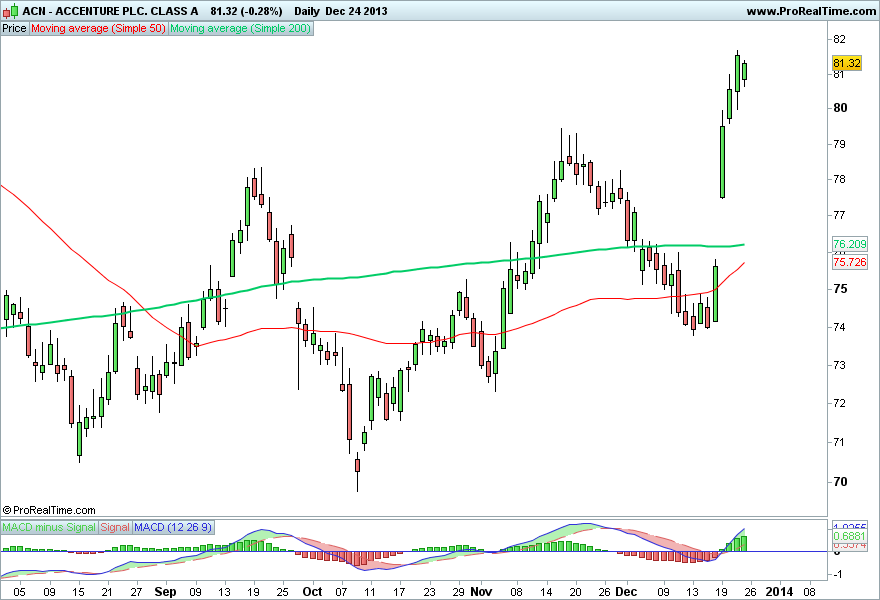Click the 2014 label on the date axis
Viewport: 880px width, 600px height.
click(x=780, y=592)
